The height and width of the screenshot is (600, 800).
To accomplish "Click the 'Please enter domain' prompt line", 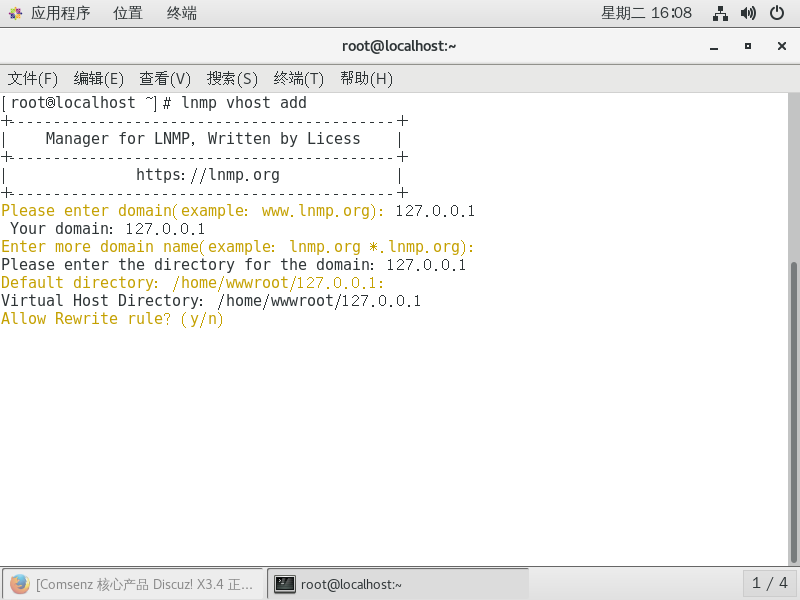I will [238, 211].
